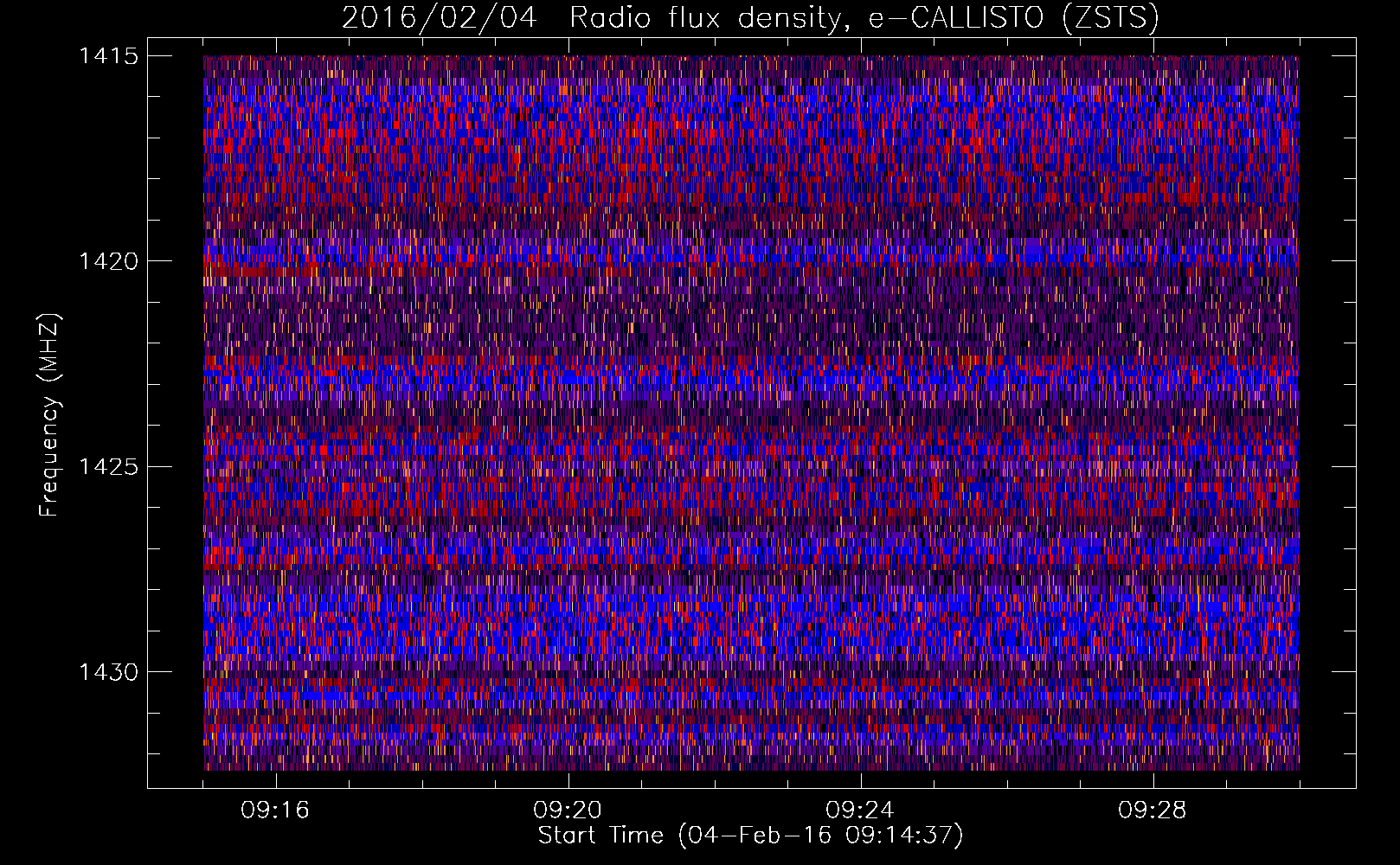Click the 'Frequency (MHZ)' axis title
1400x865 pixels.
(50, 415)
